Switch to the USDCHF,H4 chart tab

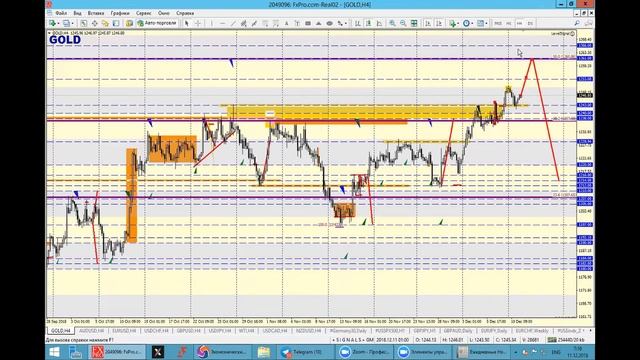156,331
